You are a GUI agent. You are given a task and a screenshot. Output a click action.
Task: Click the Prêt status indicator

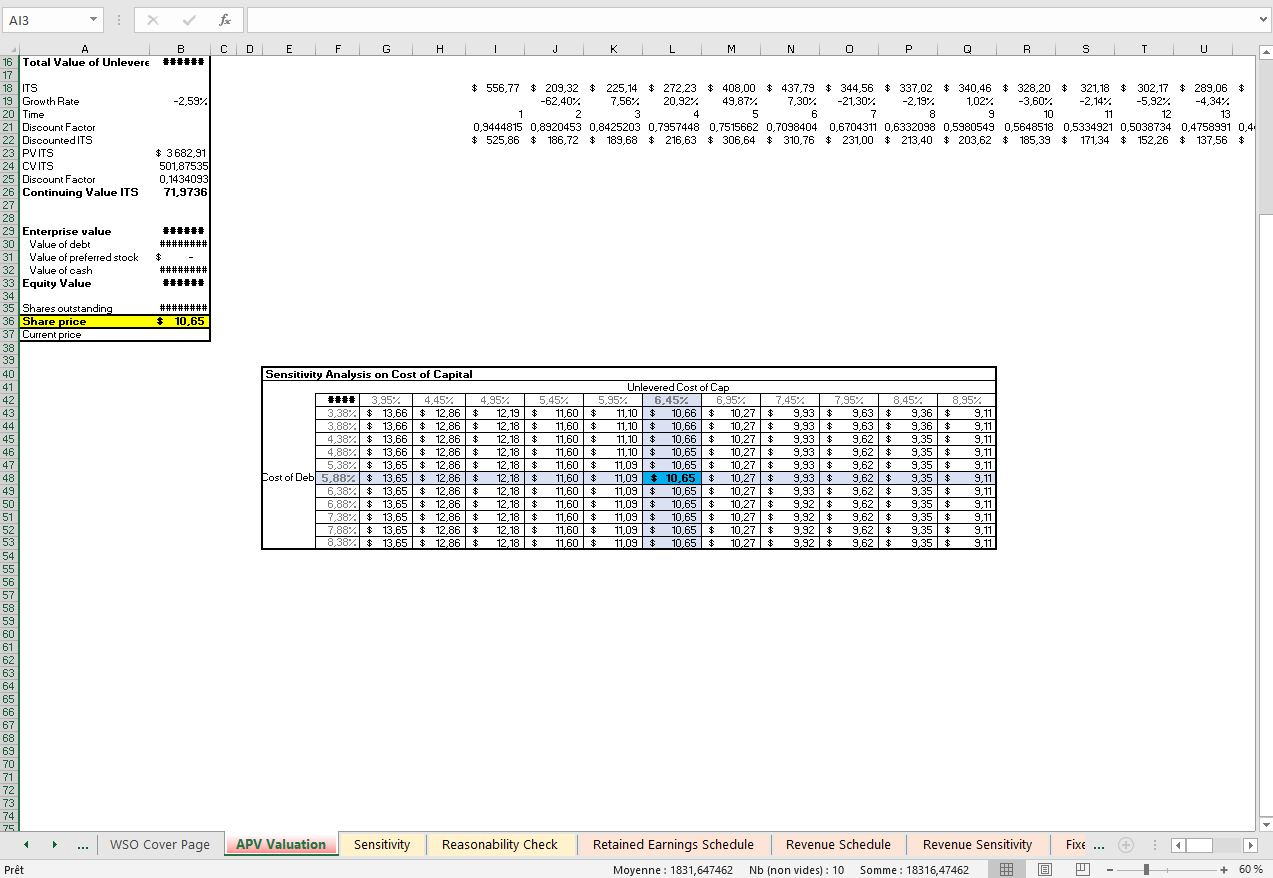[15, 870]
